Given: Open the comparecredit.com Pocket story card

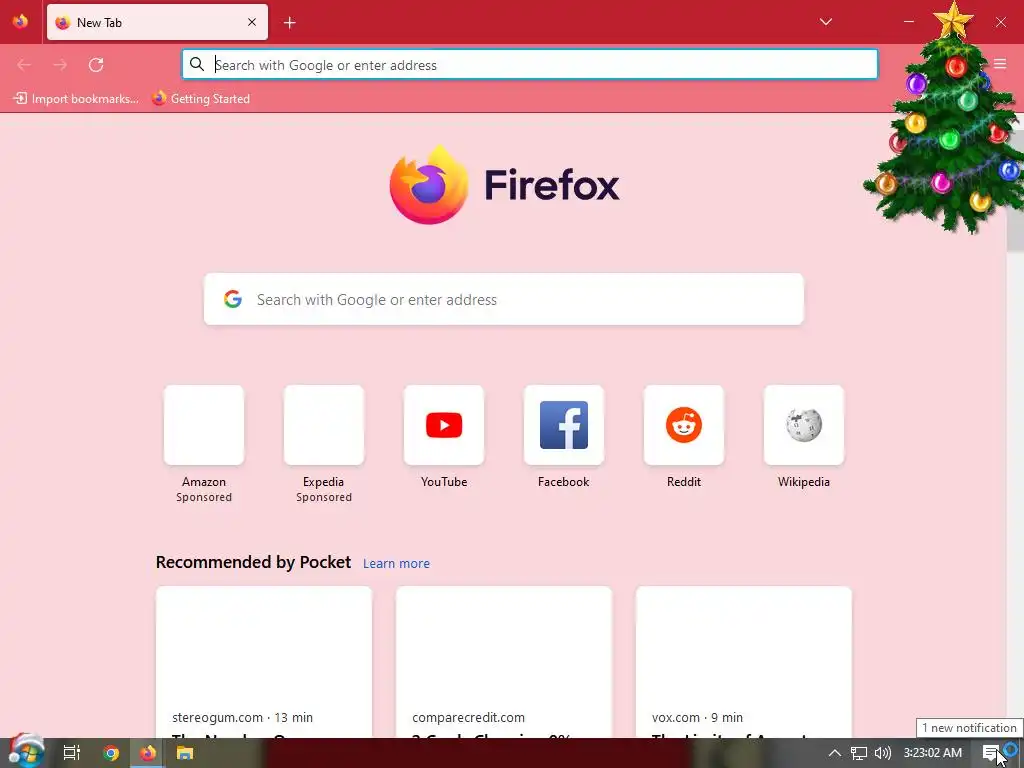Looking at the screenshot, I should point(504,662).
